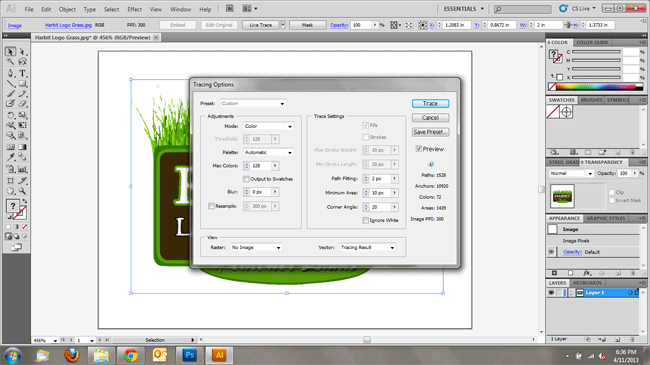Toggle the Preview checkbox

click(x=419, y=148)
